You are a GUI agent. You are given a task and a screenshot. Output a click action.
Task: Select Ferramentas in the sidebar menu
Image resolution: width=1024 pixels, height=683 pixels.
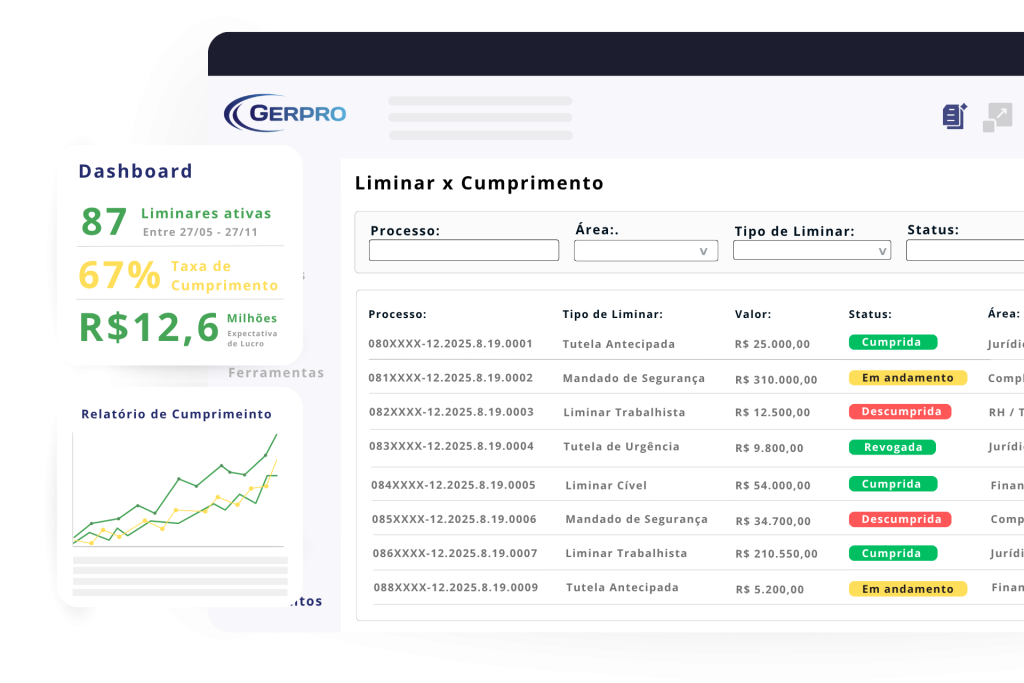276,373
